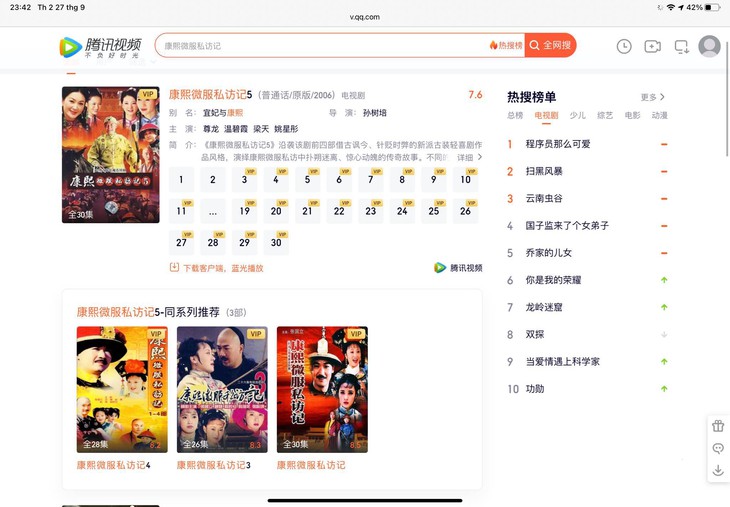Expand hidden episodes with the ellipsis button
The image size is (730, 507).
coord(212,212)
